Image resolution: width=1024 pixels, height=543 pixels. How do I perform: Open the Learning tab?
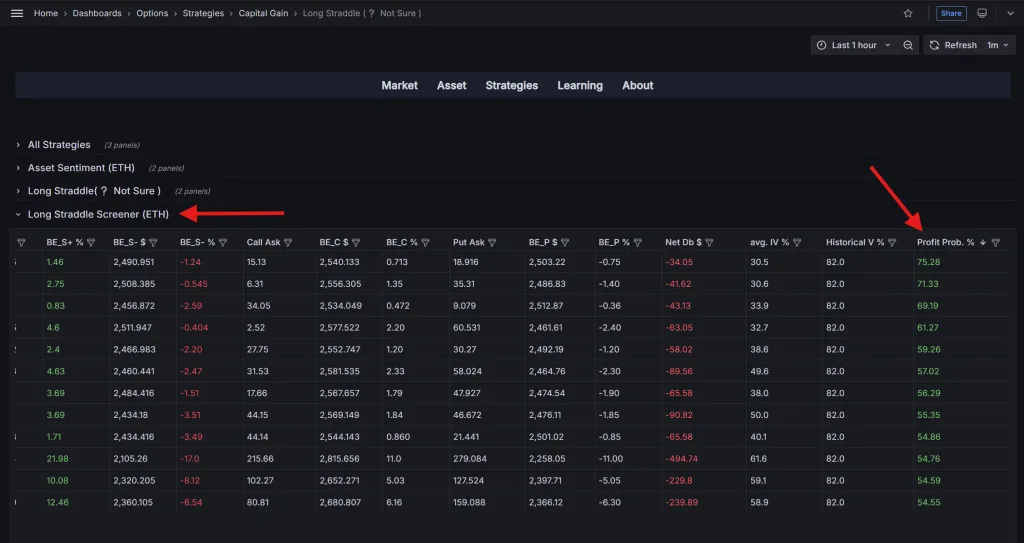(x=580, y=86)
